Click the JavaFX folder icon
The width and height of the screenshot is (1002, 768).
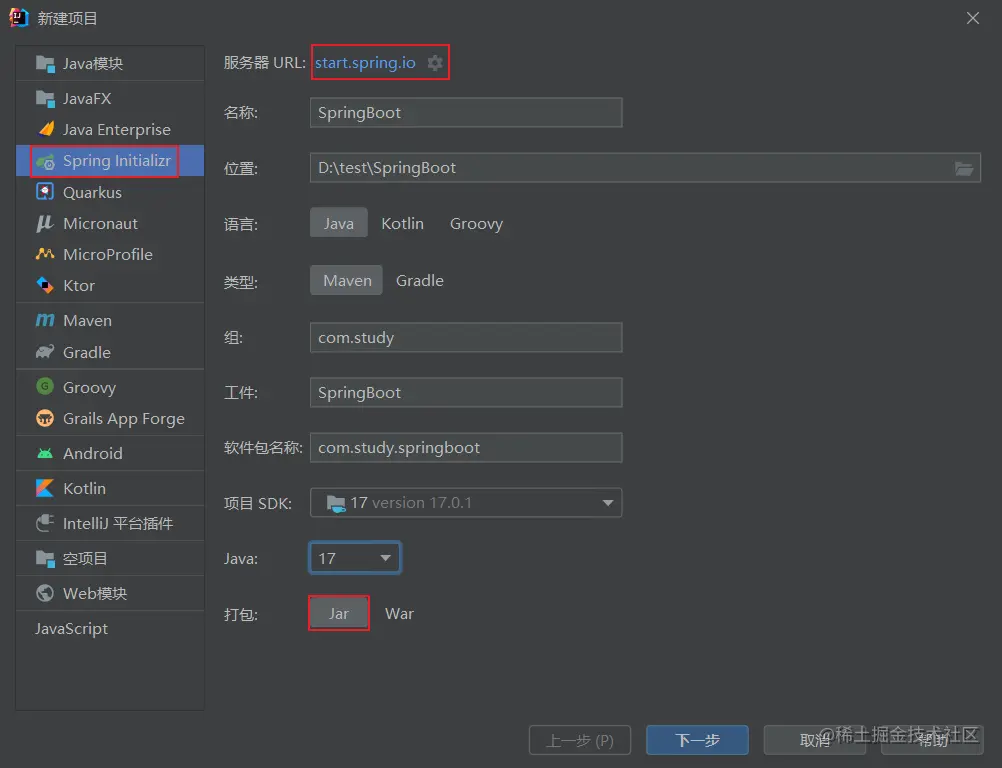tap(45, 98)
